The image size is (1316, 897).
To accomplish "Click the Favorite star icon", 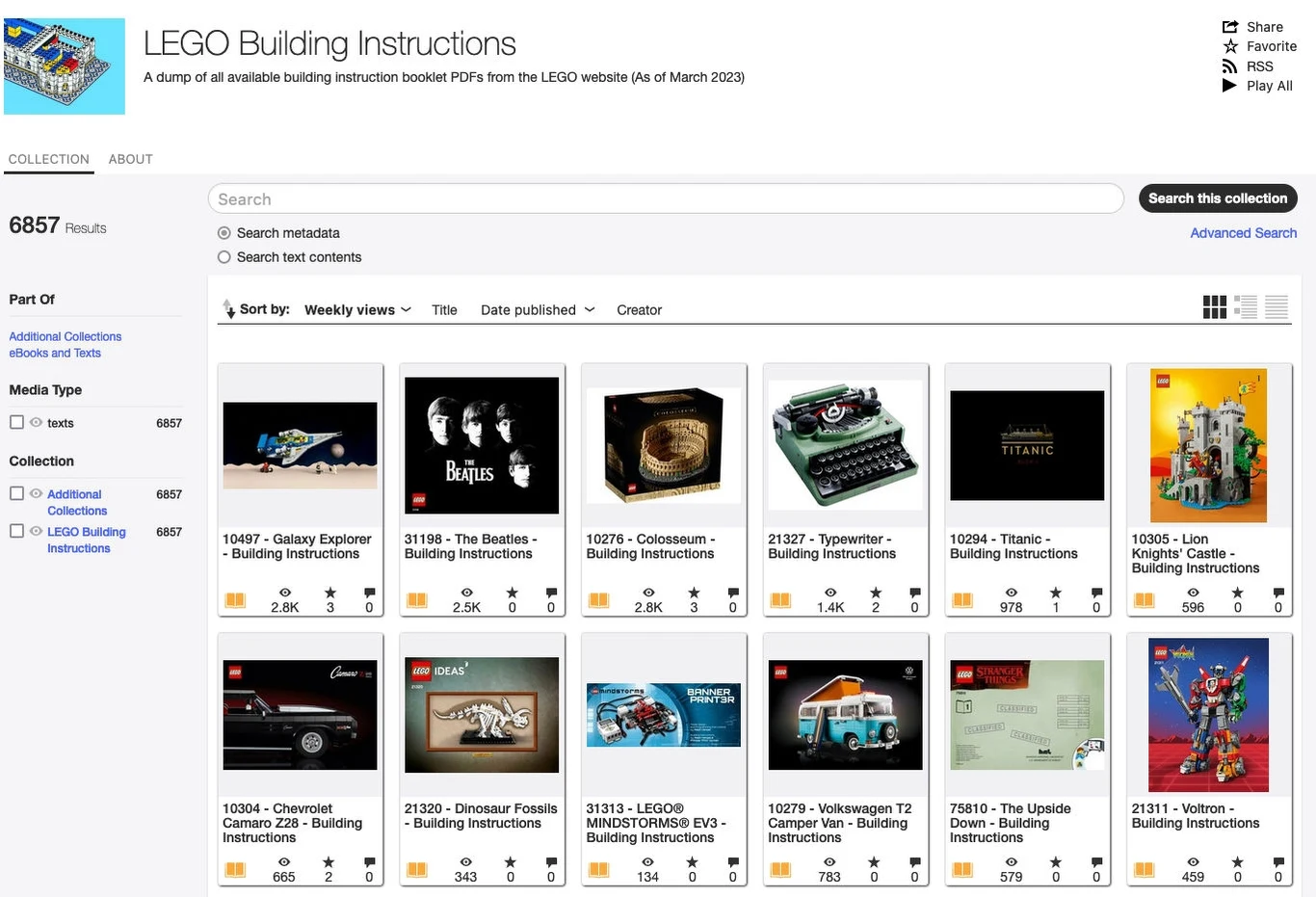I will [x=1230, y=46].
